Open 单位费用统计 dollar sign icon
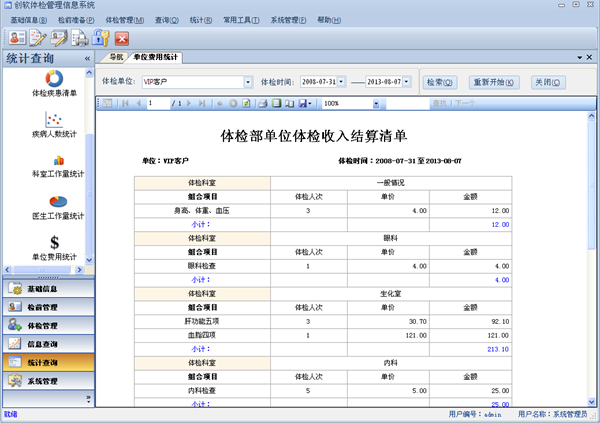This screenshot has width=600, height=423. tap(54, 248)
